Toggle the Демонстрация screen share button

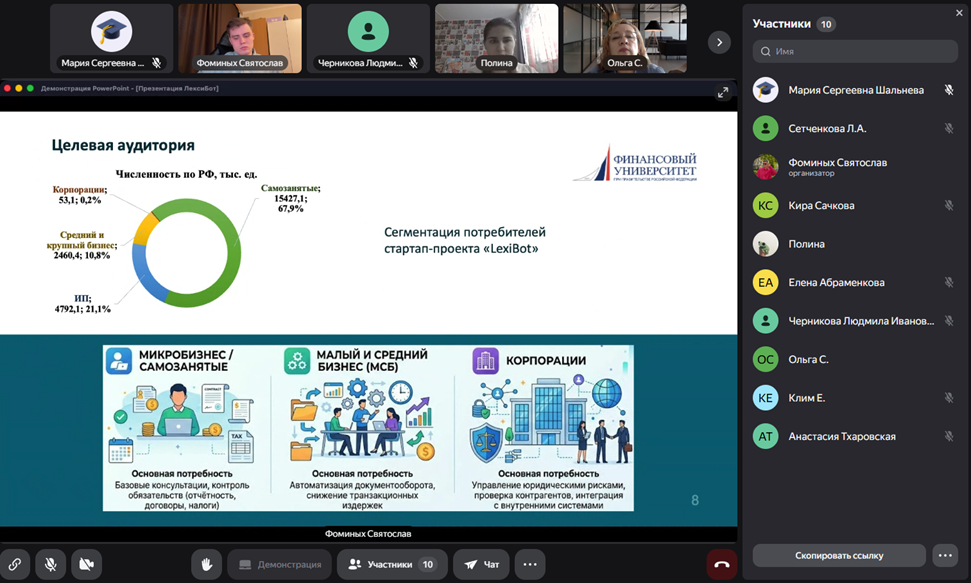click(280, 564)
